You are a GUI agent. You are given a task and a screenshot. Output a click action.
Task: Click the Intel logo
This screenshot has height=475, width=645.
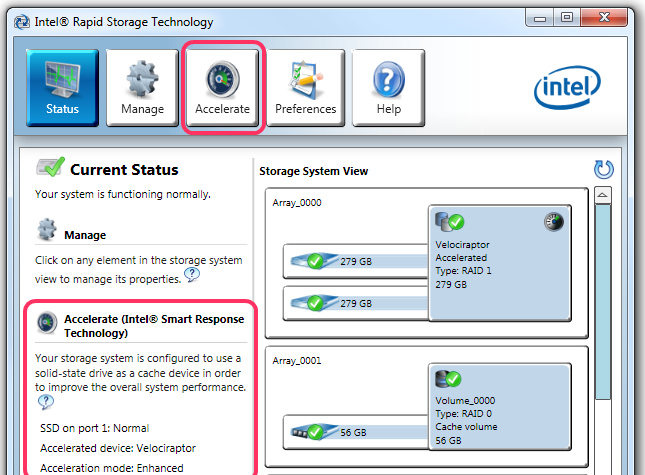point(566,90)
